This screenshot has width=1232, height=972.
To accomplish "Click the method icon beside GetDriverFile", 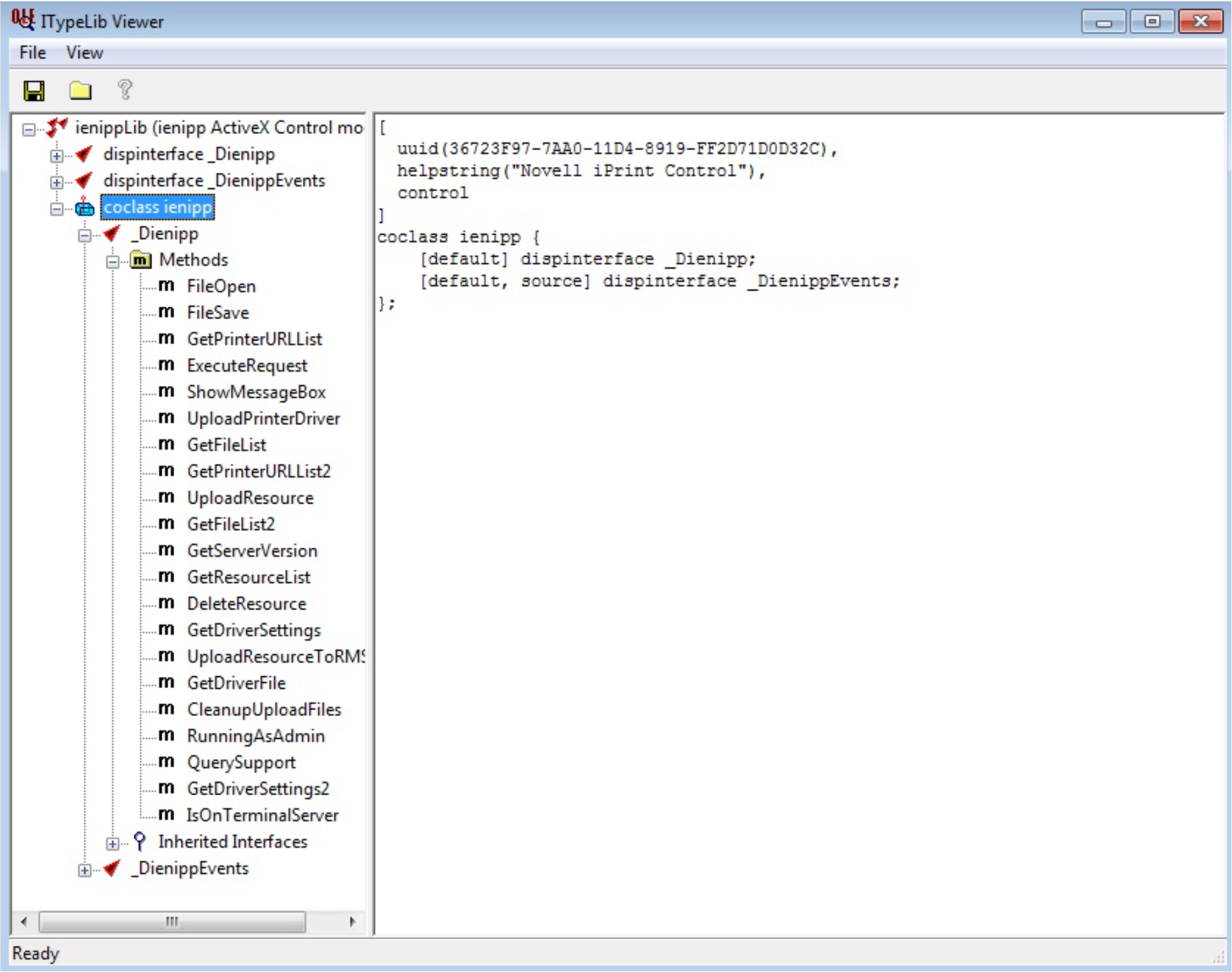I will click(166, 683).
